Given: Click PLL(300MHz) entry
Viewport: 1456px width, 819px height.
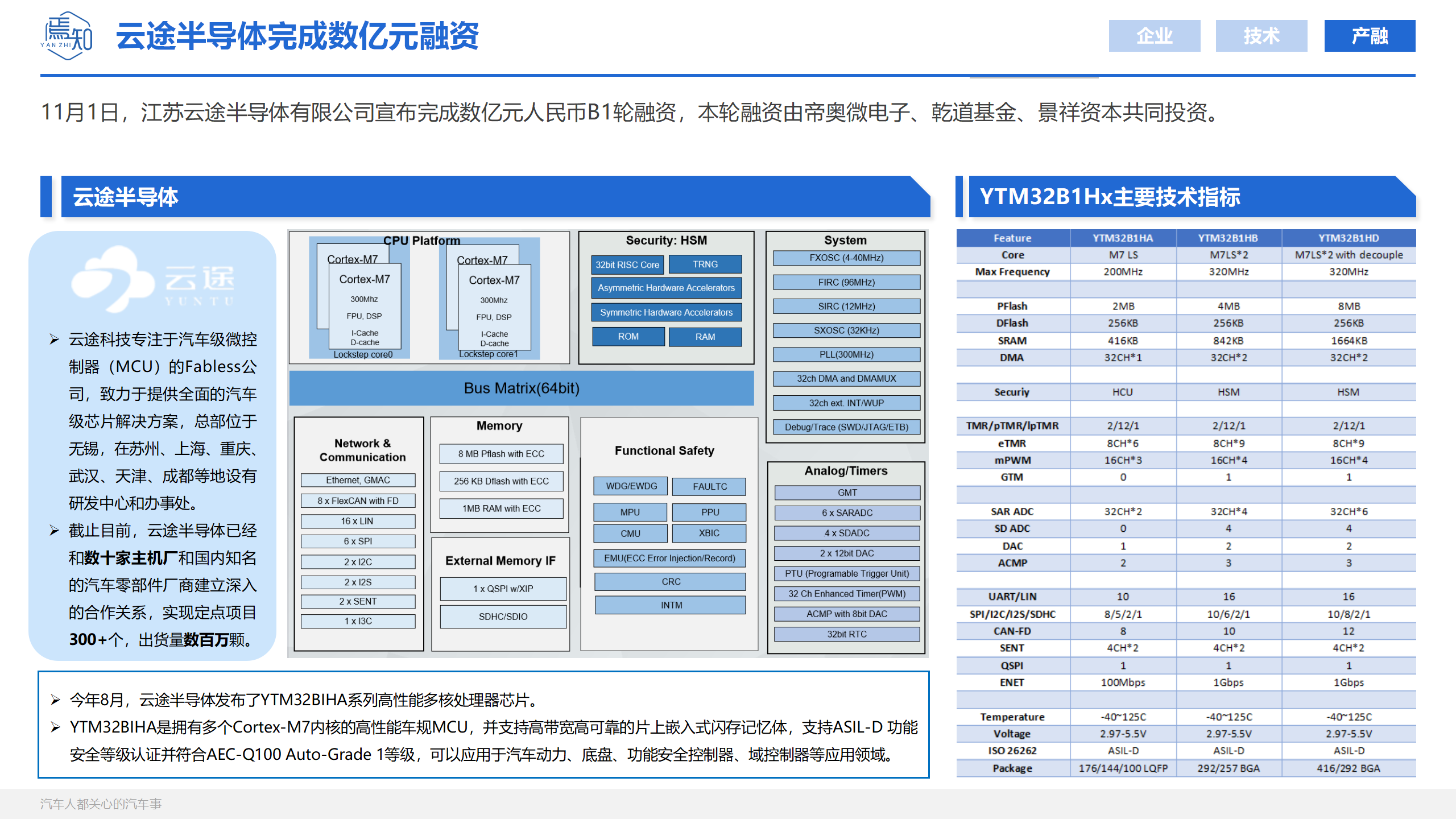Looking at the screenshot, I should pos(846,354).
